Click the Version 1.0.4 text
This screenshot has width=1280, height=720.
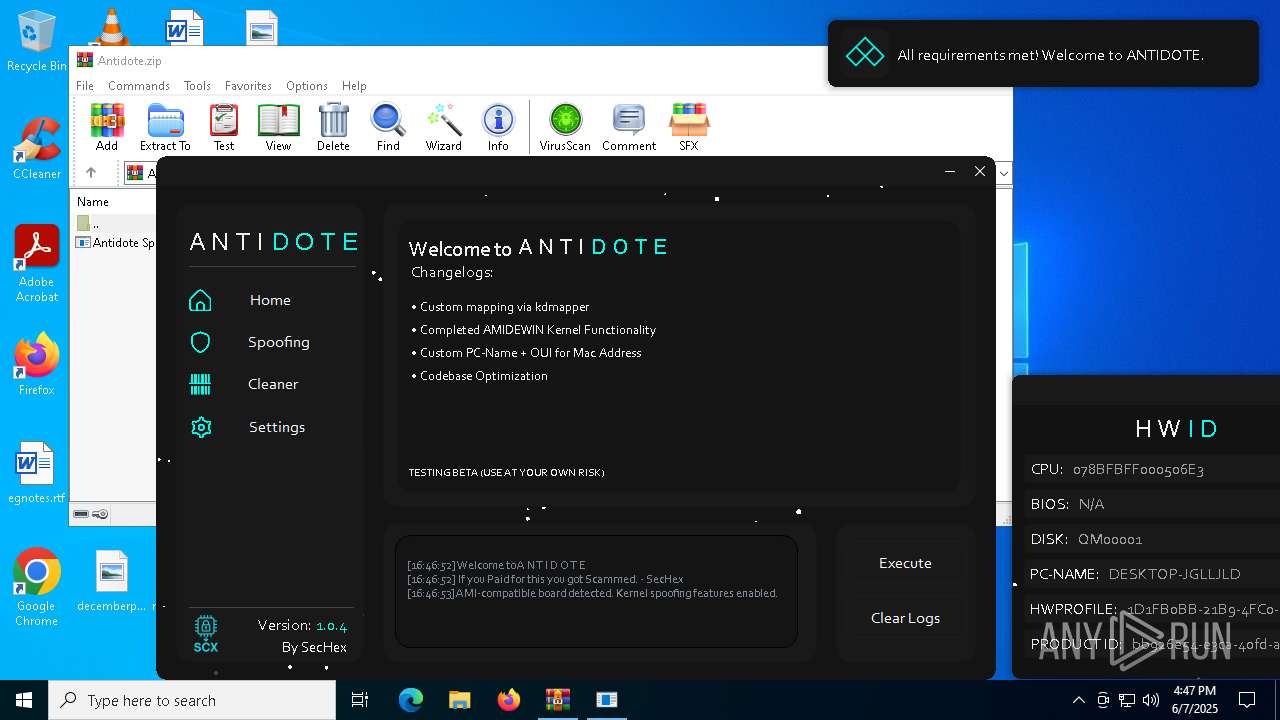click(302, 625)
